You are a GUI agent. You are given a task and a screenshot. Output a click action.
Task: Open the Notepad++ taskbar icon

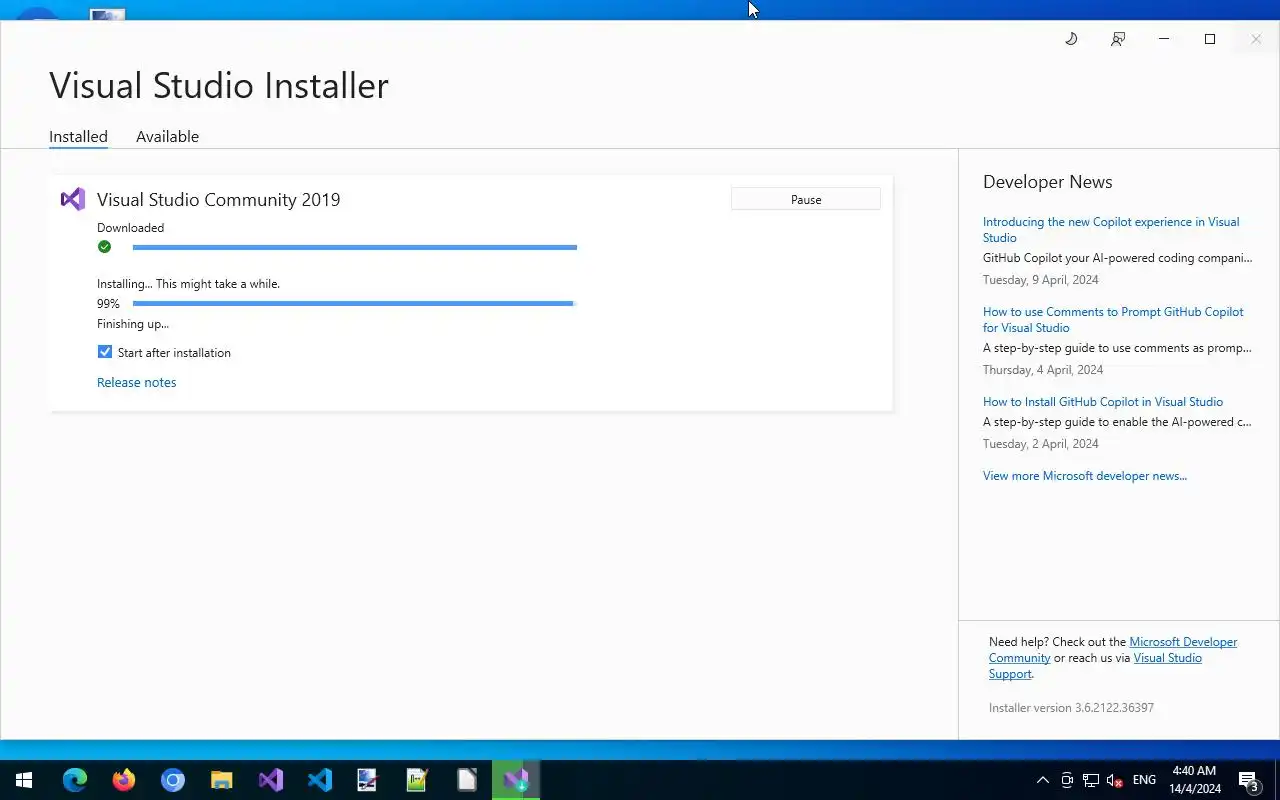(417, 780)
